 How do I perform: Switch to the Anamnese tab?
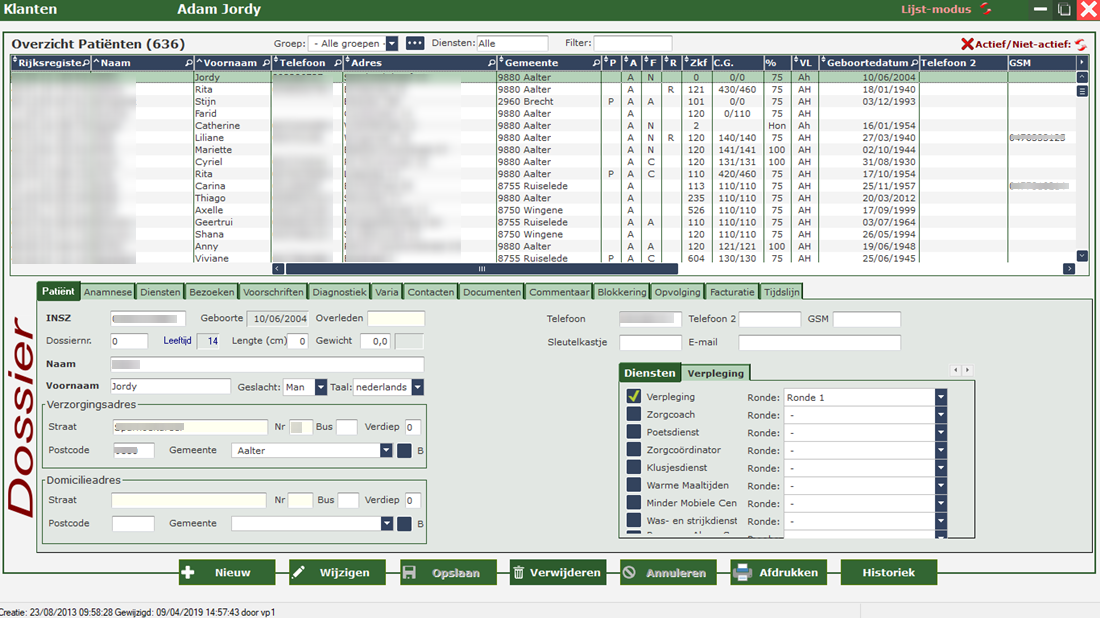tap(107, 292)
